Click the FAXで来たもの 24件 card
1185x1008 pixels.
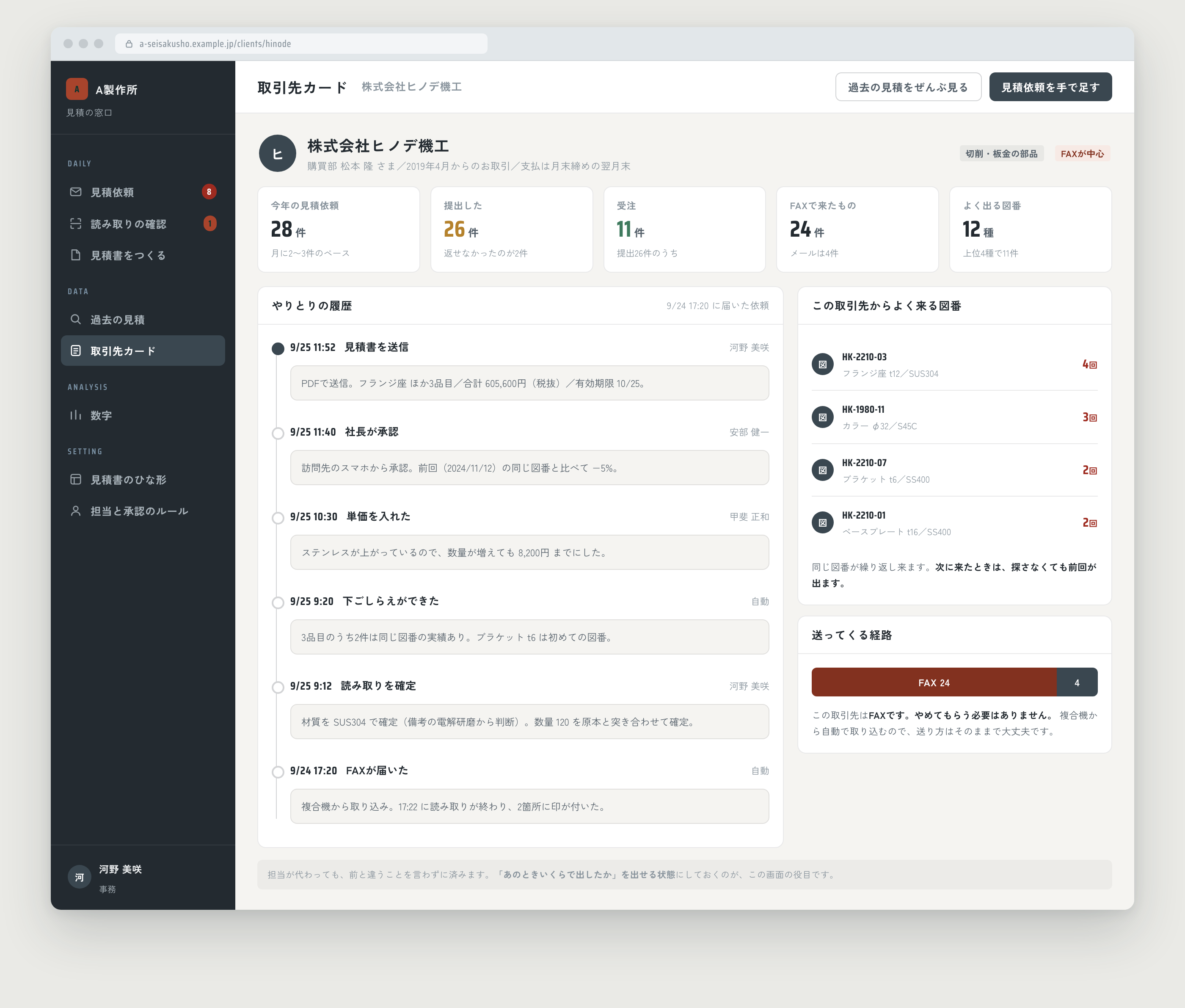point(857,230)
